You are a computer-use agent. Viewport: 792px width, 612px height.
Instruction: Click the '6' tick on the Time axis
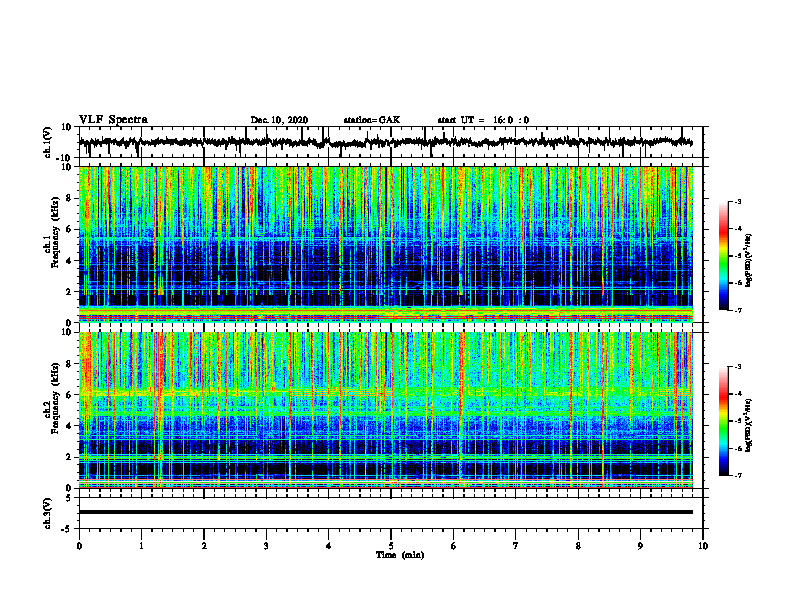tap(454, 546)
